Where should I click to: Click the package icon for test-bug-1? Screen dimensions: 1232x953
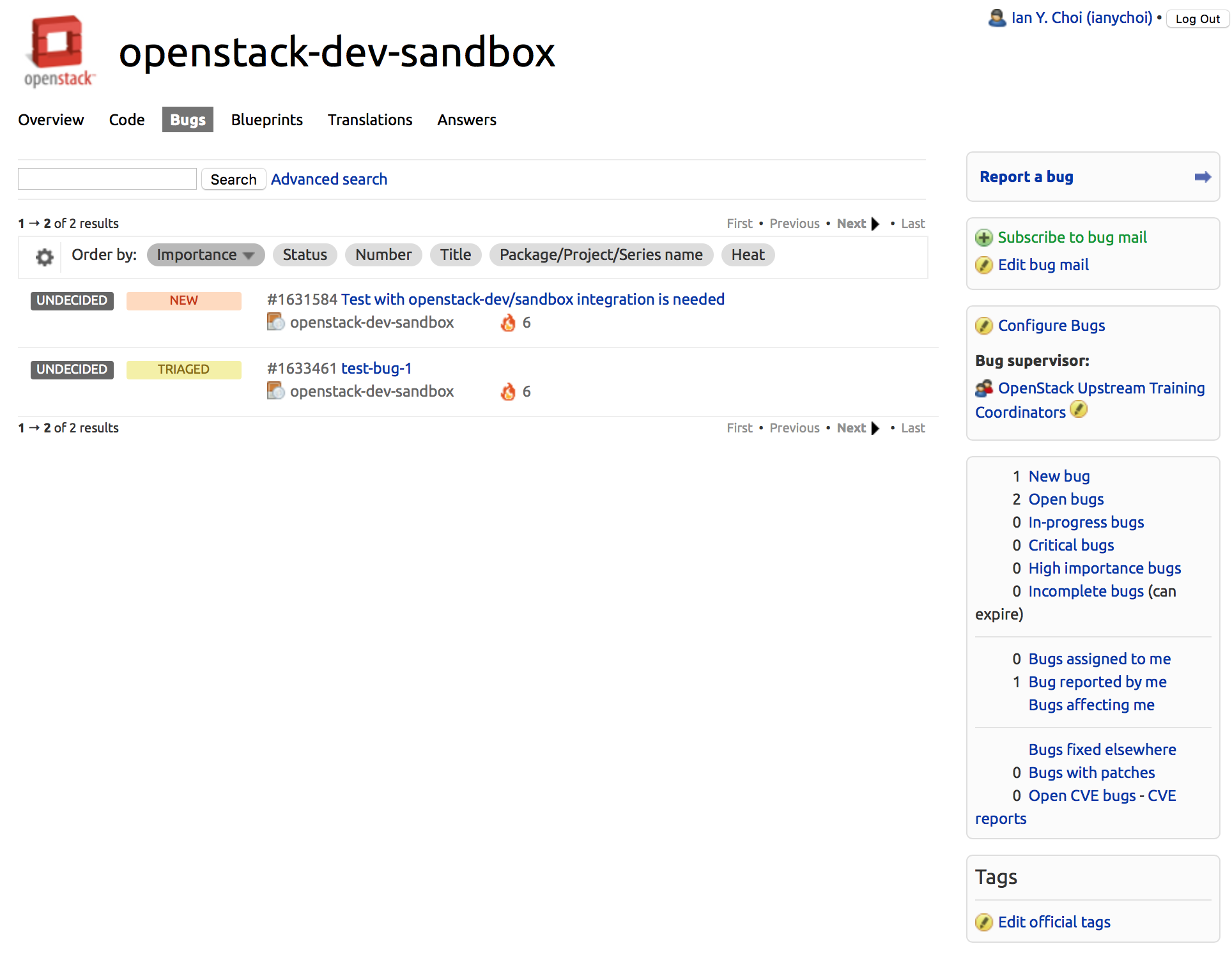pos(275,391)
